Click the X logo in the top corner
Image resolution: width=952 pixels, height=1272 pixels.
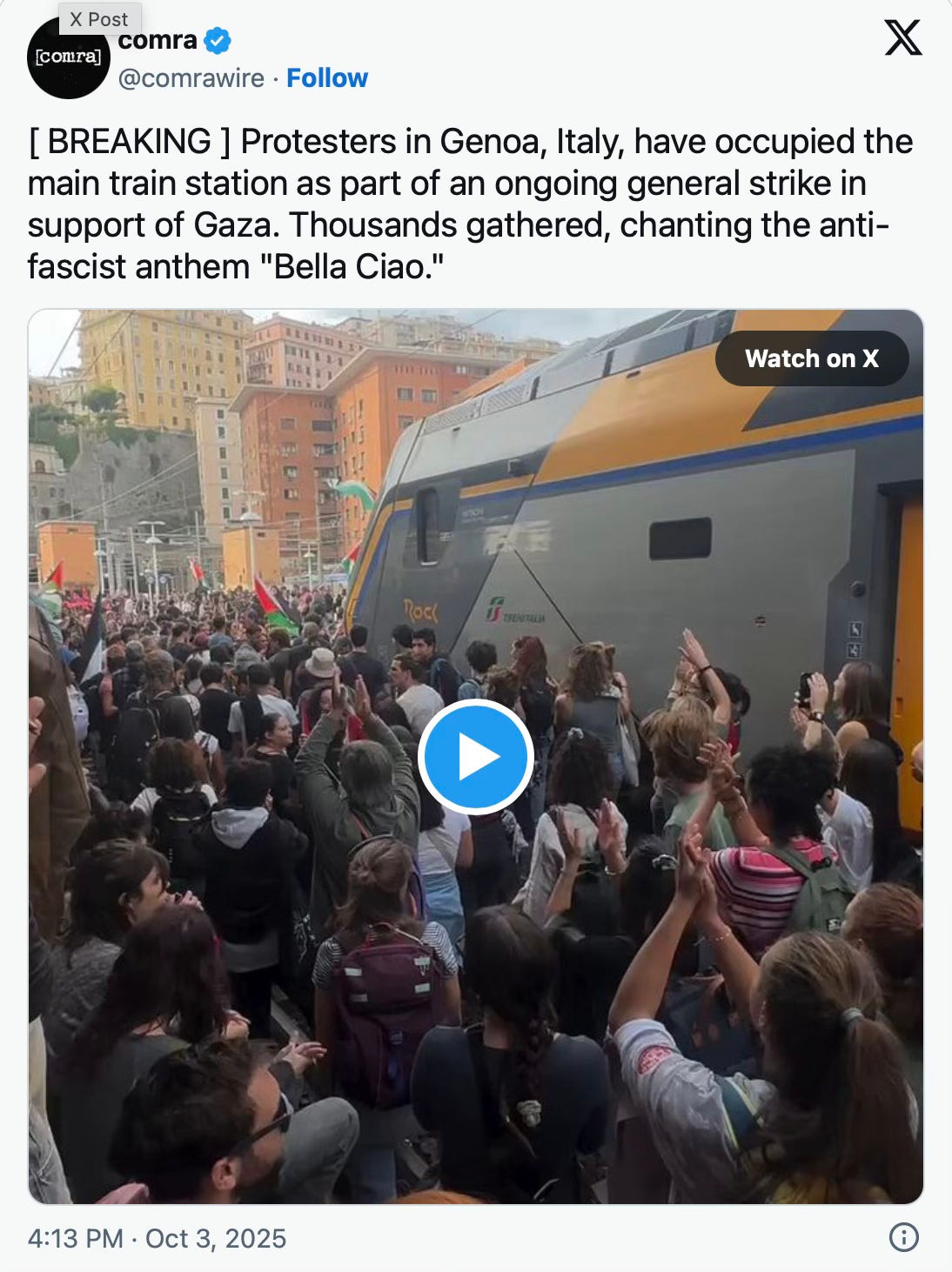[x=903, y=37]
